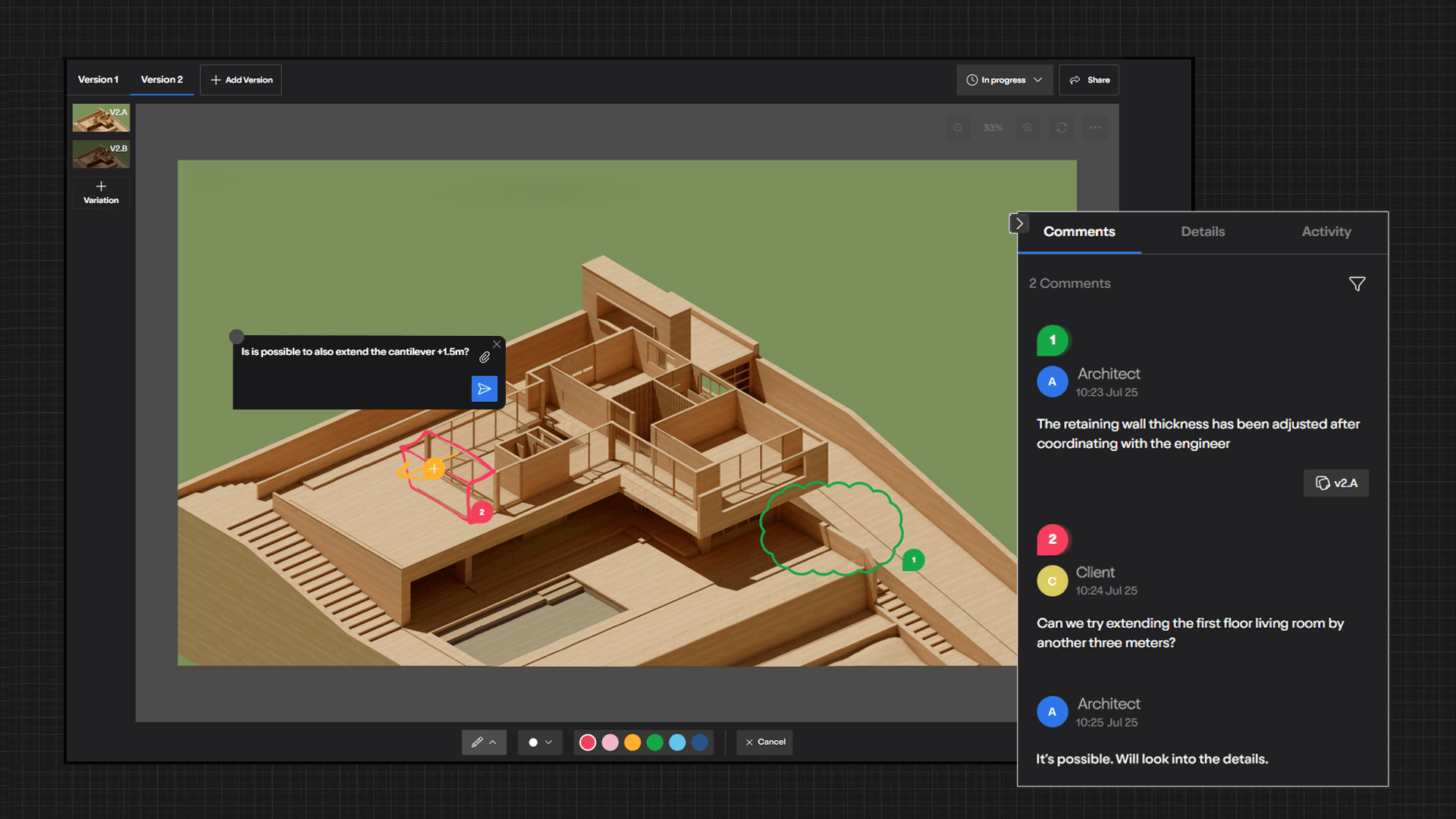This screenshot has height=819, width=1456.
Task: Click the refresh view icon
Action: [1062, 127]
